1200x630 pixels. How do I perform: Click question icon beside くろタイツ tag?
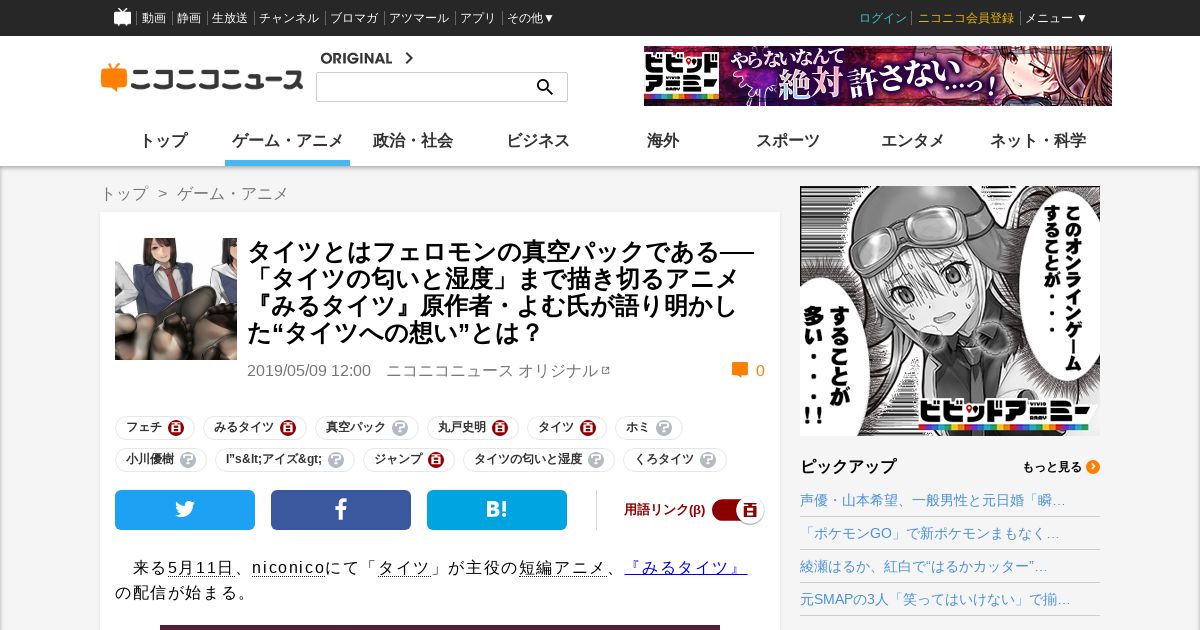(x=708, y=460)
